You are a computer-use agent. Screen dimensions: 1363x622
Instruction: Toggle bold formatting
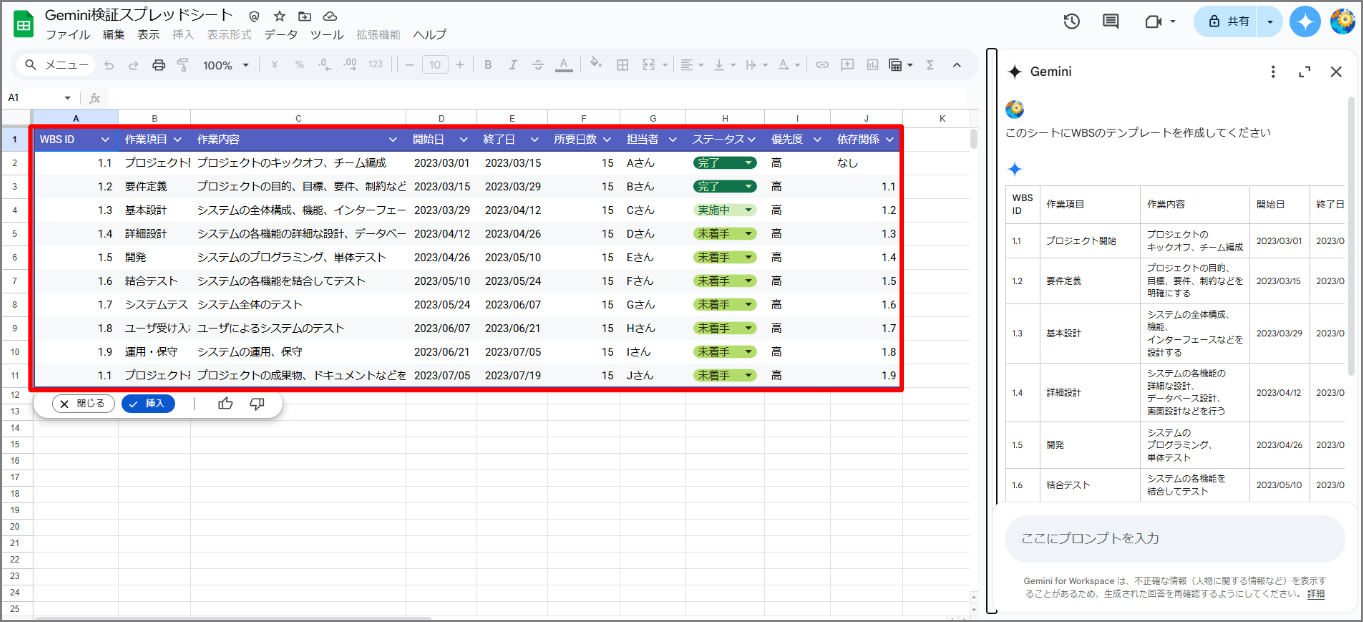tap(488, 65)
